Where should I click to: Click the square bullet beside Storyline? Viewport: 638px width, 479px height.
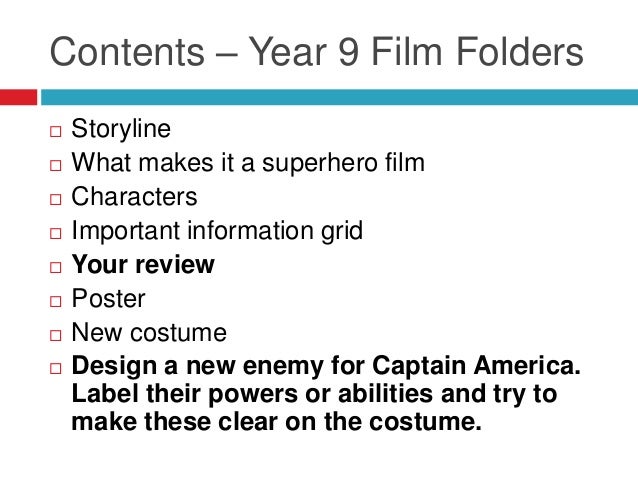pos(56,131)
